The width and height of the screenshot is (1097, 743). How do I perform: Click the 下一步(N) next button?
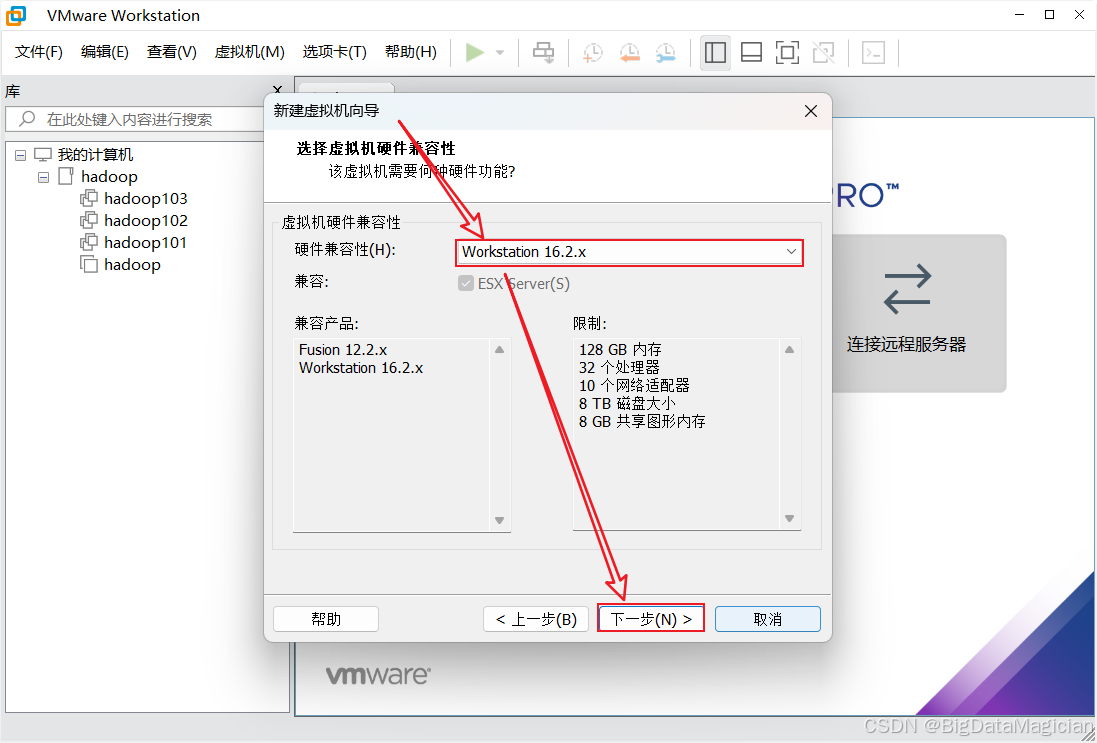tap(651, 618)
